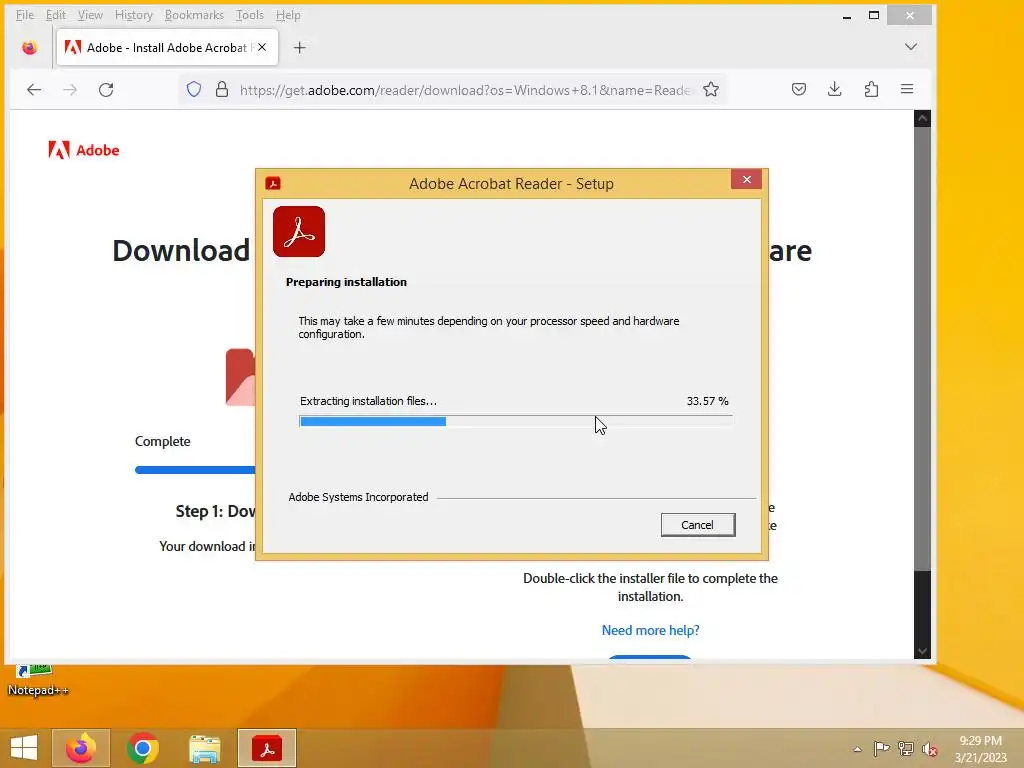This screenshot has height=768, width=1024.
Task: Click the Acrobat icon in setup dialog
Action: [x=299, y=232]
